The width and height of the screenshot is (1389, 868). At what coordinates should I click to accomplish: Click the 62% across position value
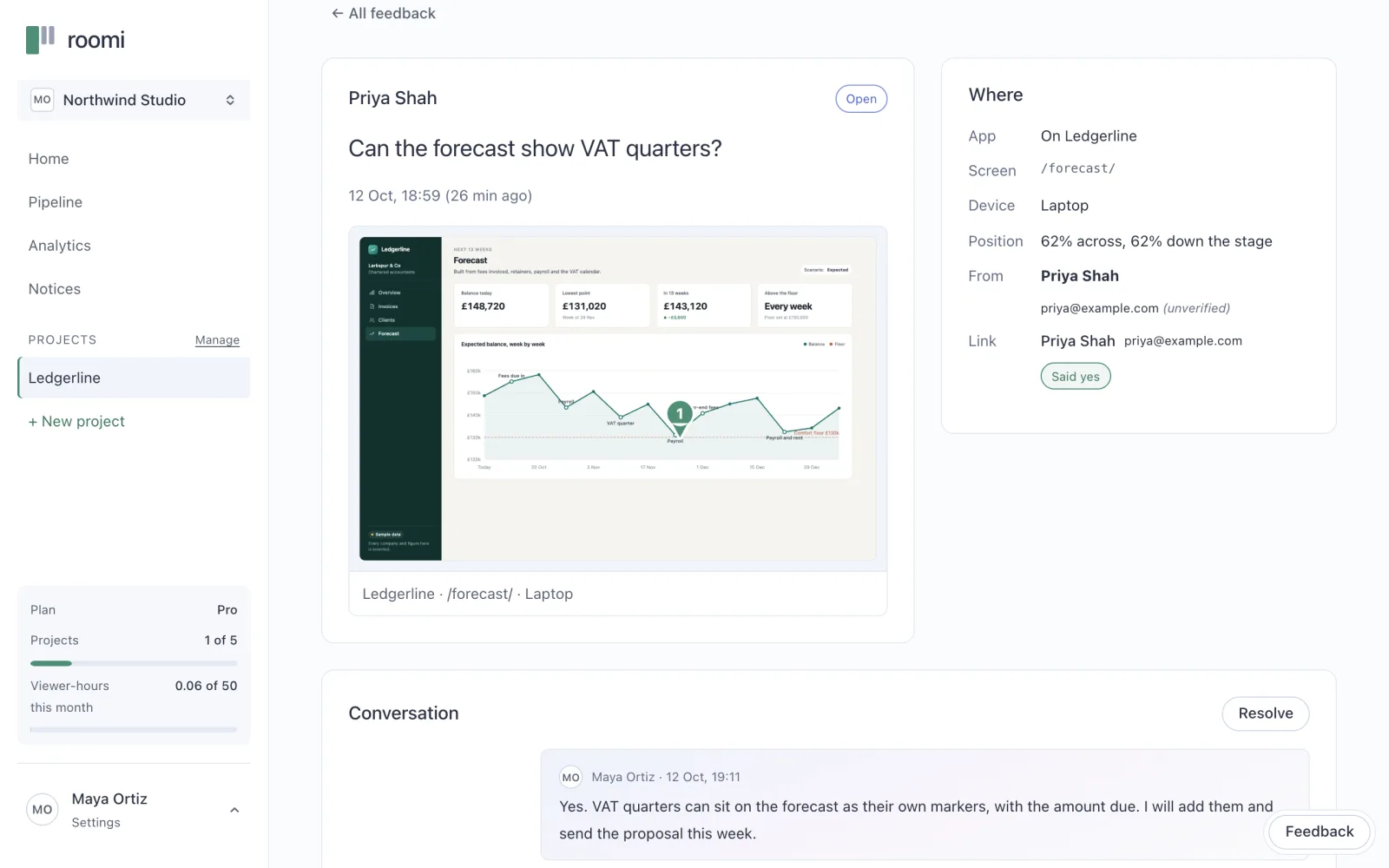(x=1156, y=241)
